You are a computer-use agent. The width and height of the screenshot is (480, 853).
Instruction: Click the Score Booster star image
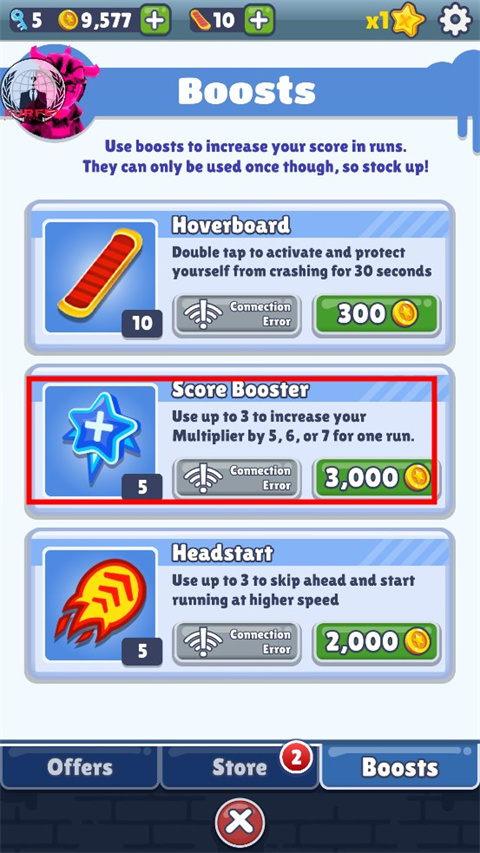[101, 440]
